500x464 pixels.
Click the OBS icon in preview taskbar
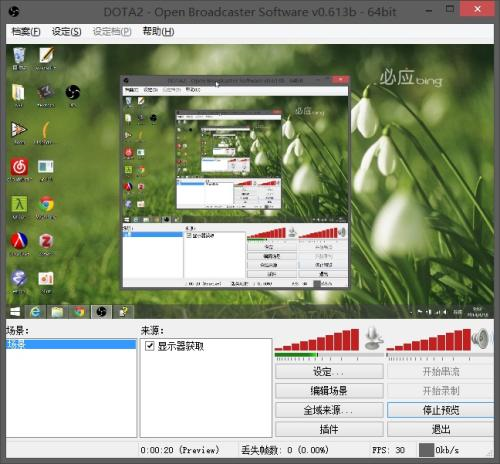pyautogui.click(x=101, y=312)
